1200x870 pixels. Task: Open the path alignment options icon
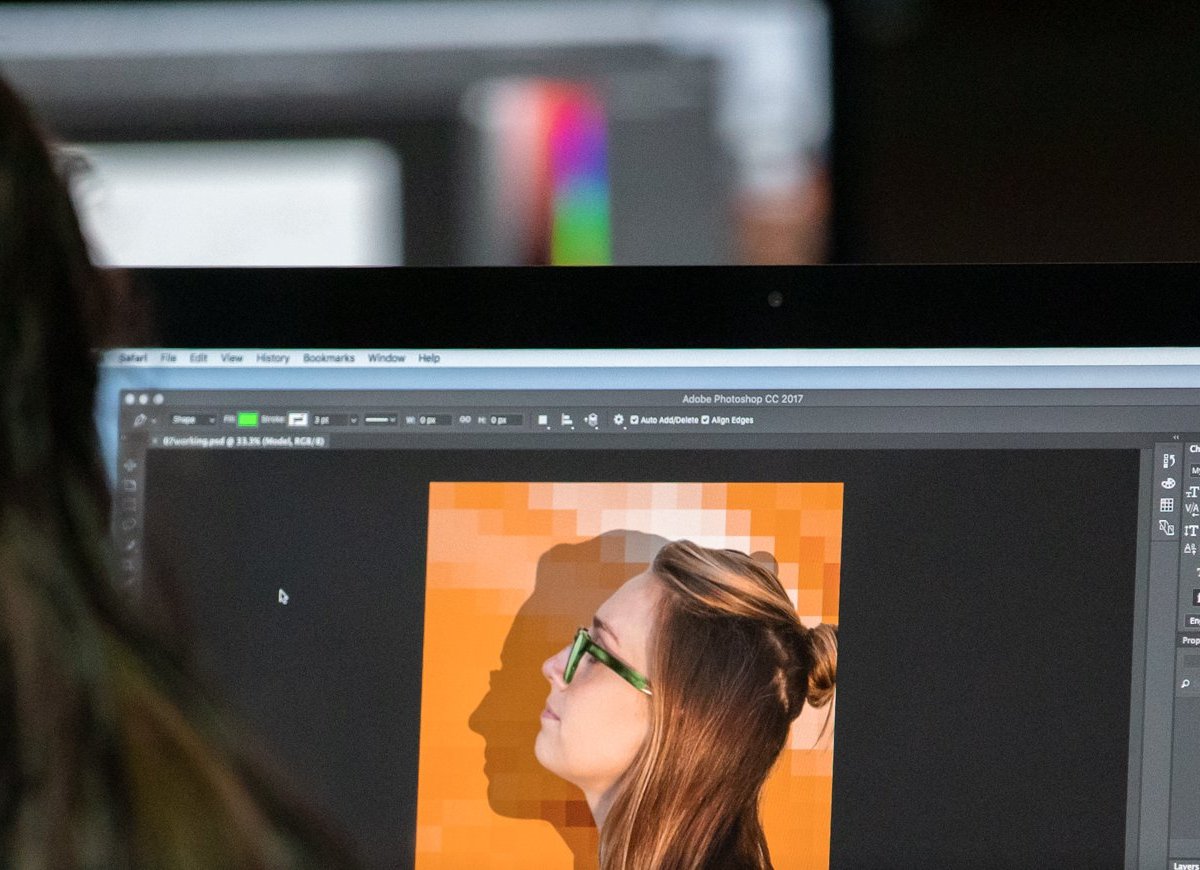[567, 420]
